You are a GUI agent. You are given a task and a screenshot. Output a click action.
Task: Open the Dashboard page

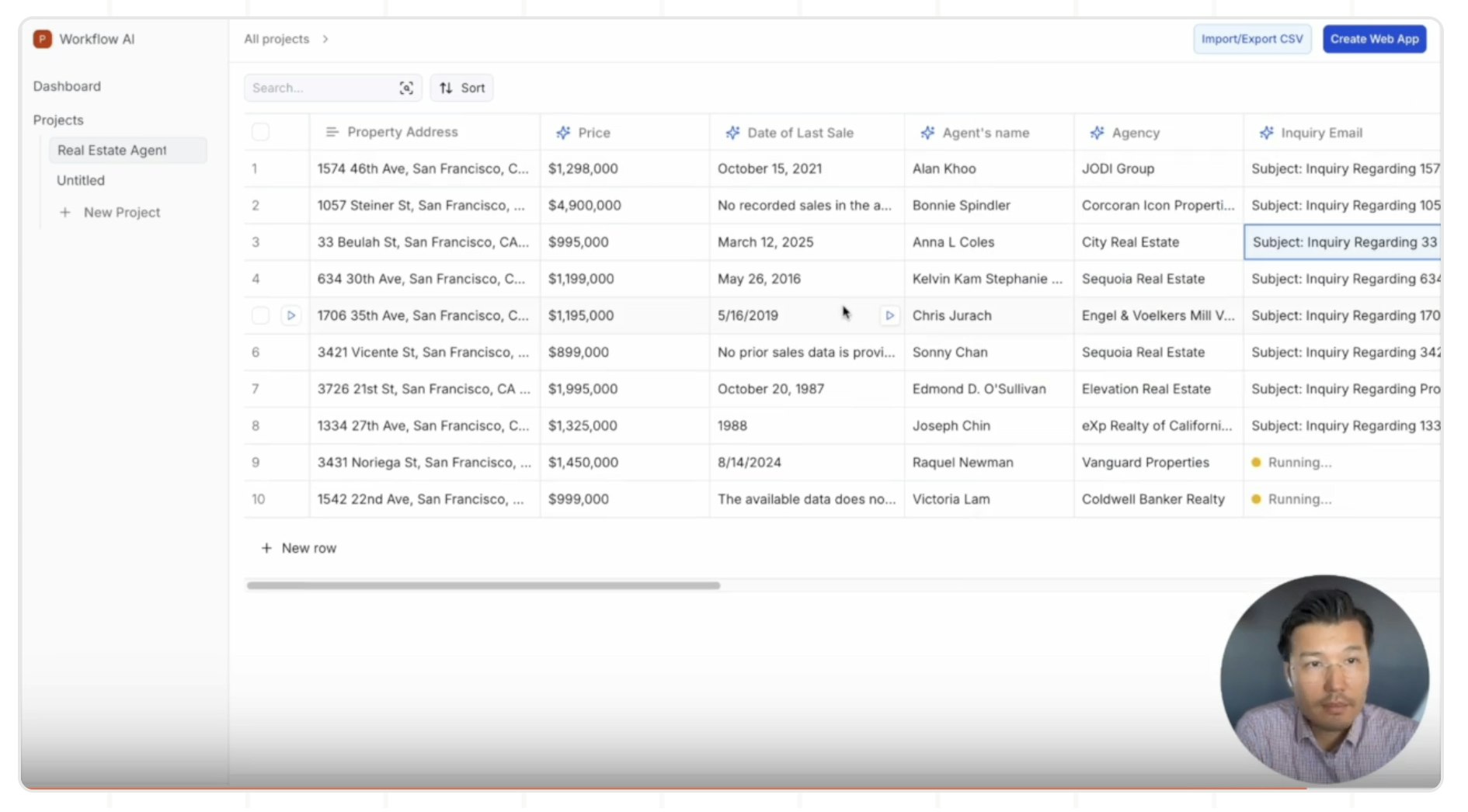67,86
